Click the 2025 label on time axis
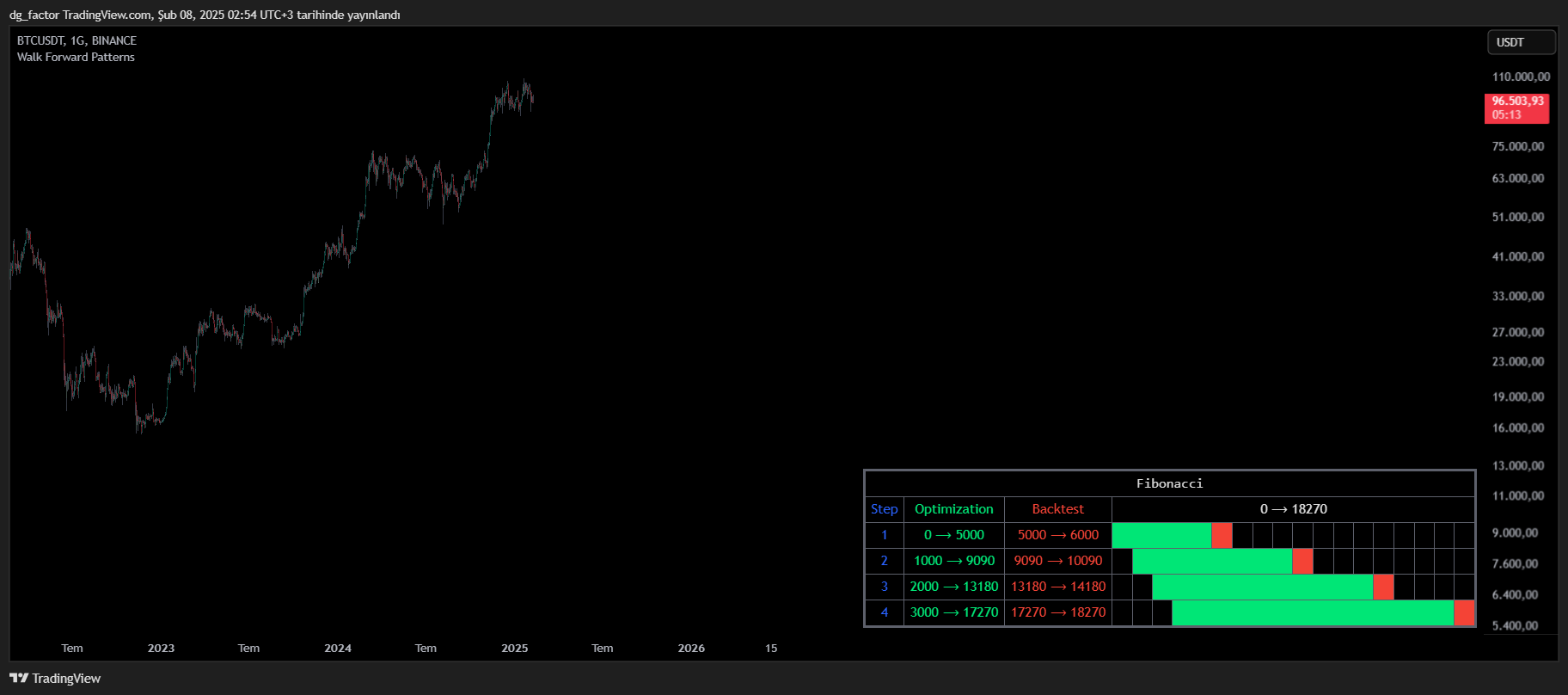This screenshot has height=695, width=1568. pos(515,648)
